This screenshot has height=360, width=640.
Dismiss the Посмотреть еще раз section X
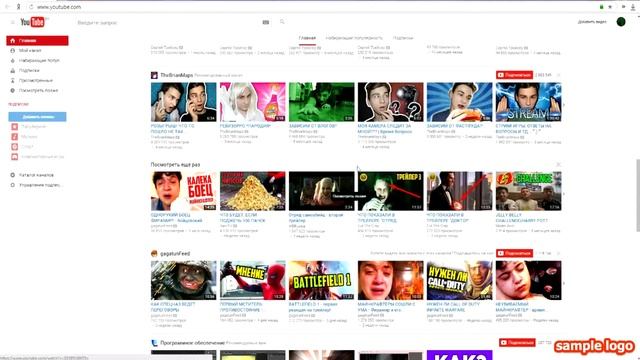pyautogui.click(x=558, y=164)
